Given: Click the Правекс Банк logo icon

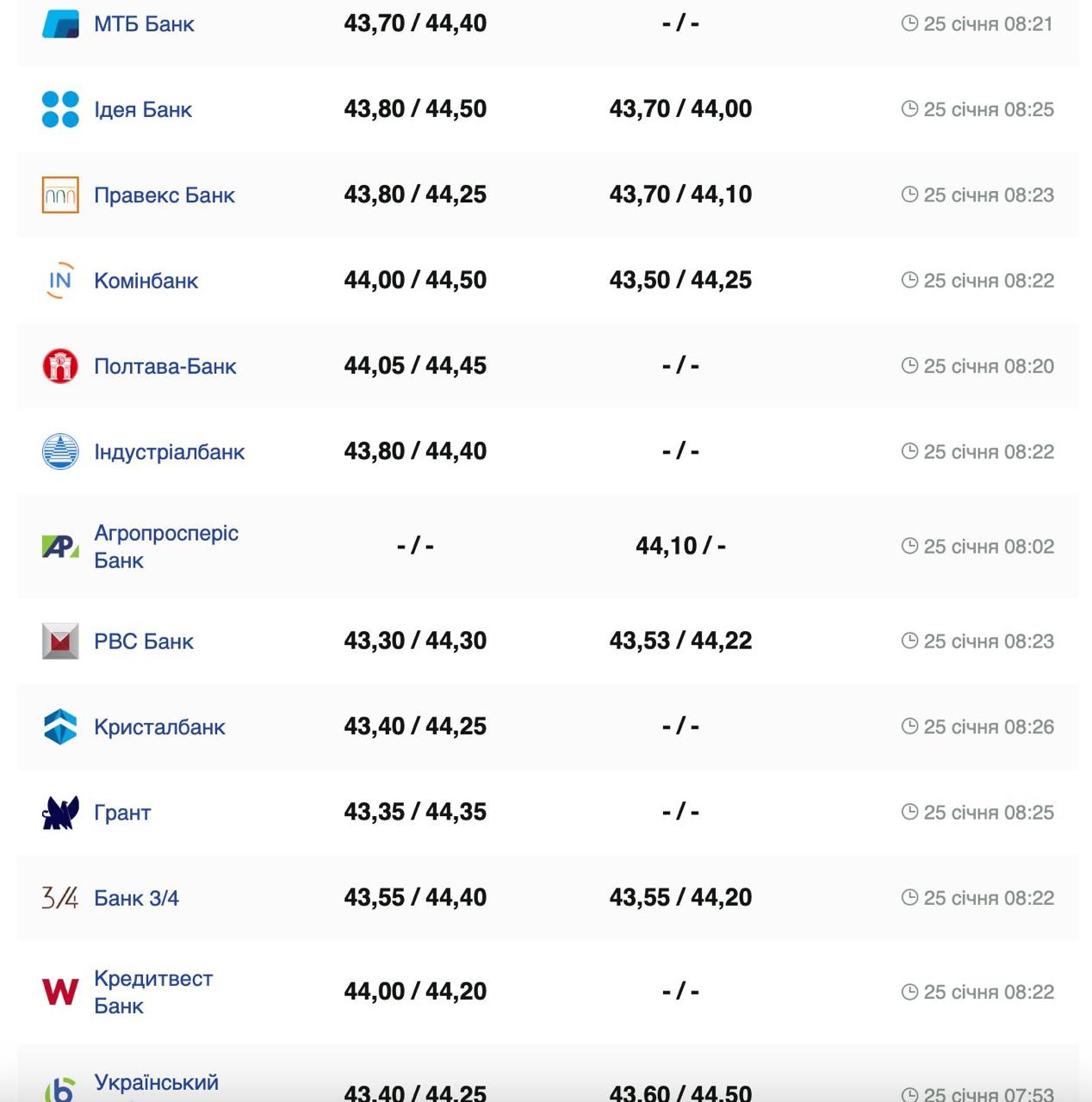Looking at the screenshot, I should 60,195.
